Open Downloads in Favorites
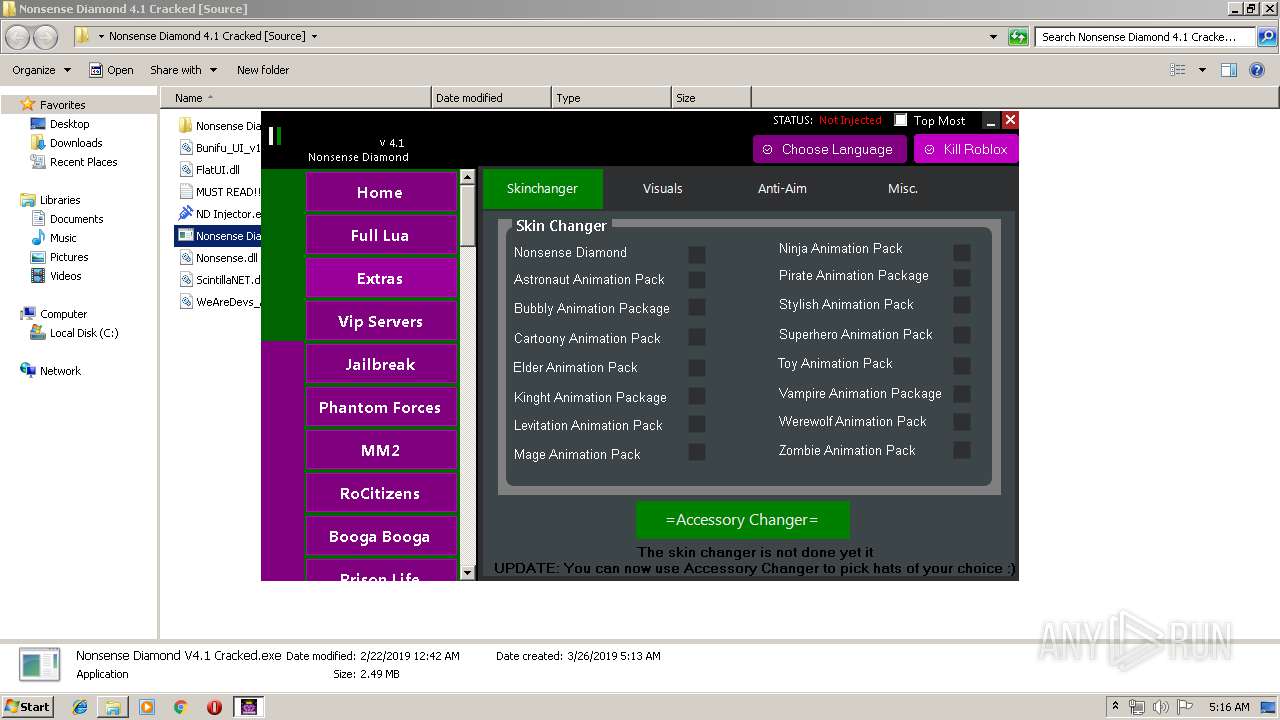 (x=75, y=143)
